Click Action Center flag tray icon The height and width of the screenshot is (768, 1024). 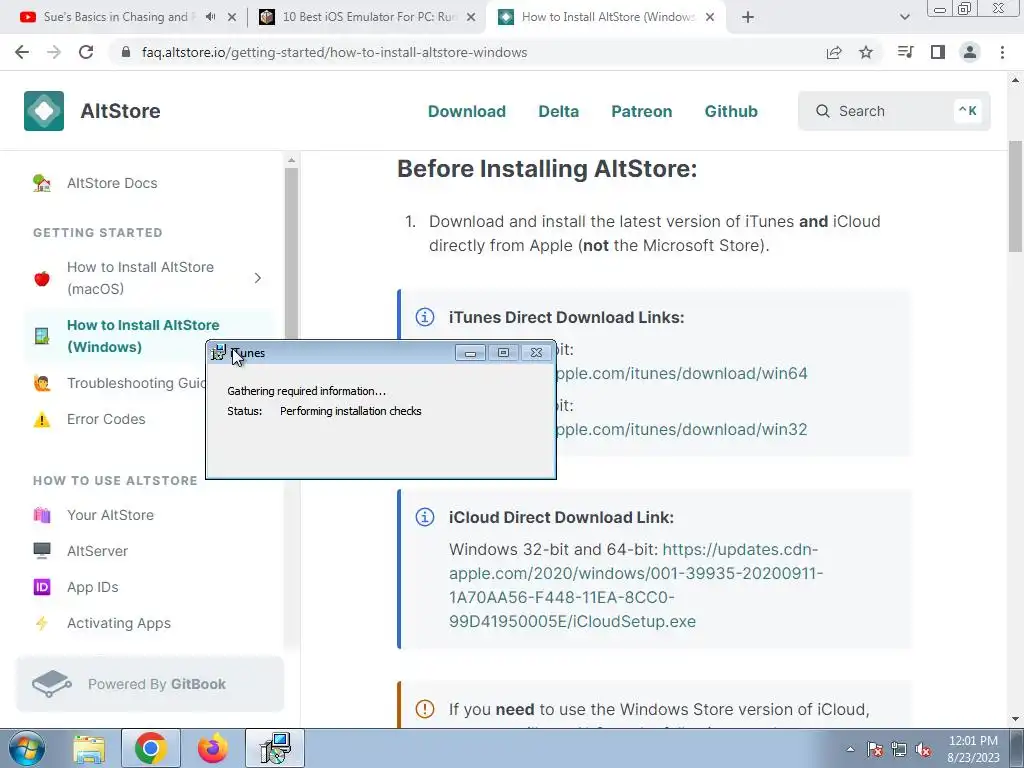click(875, 750)
